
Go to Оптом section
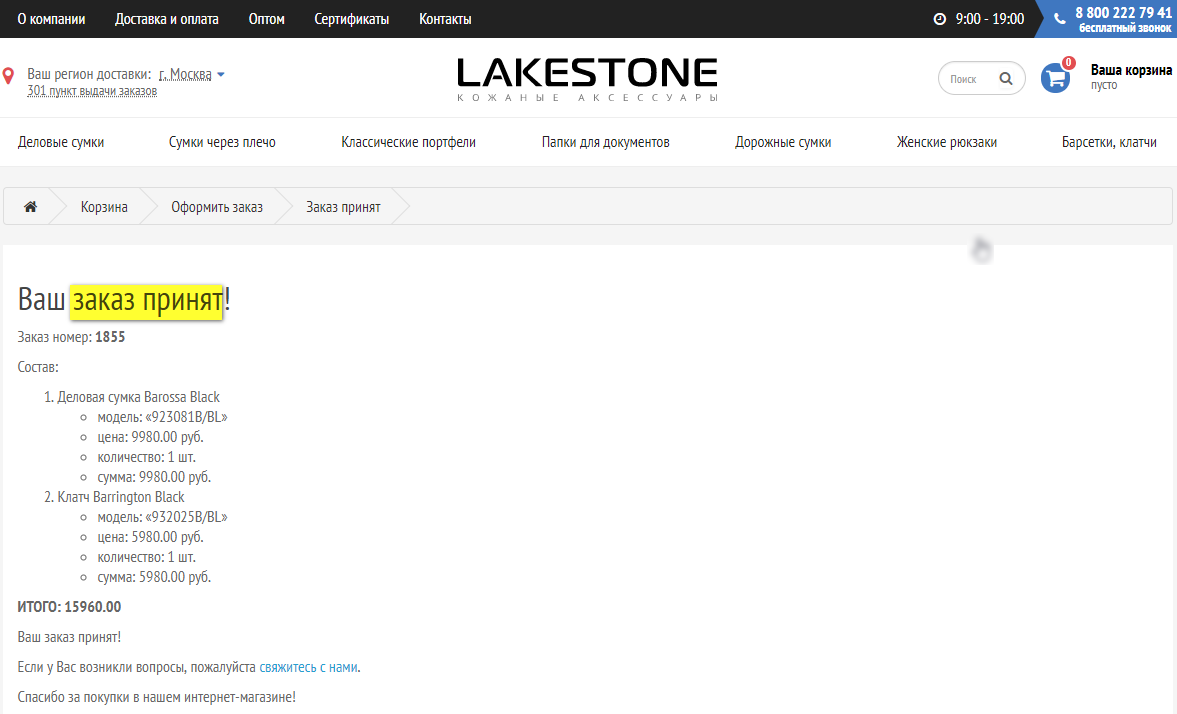coord(266,19)
